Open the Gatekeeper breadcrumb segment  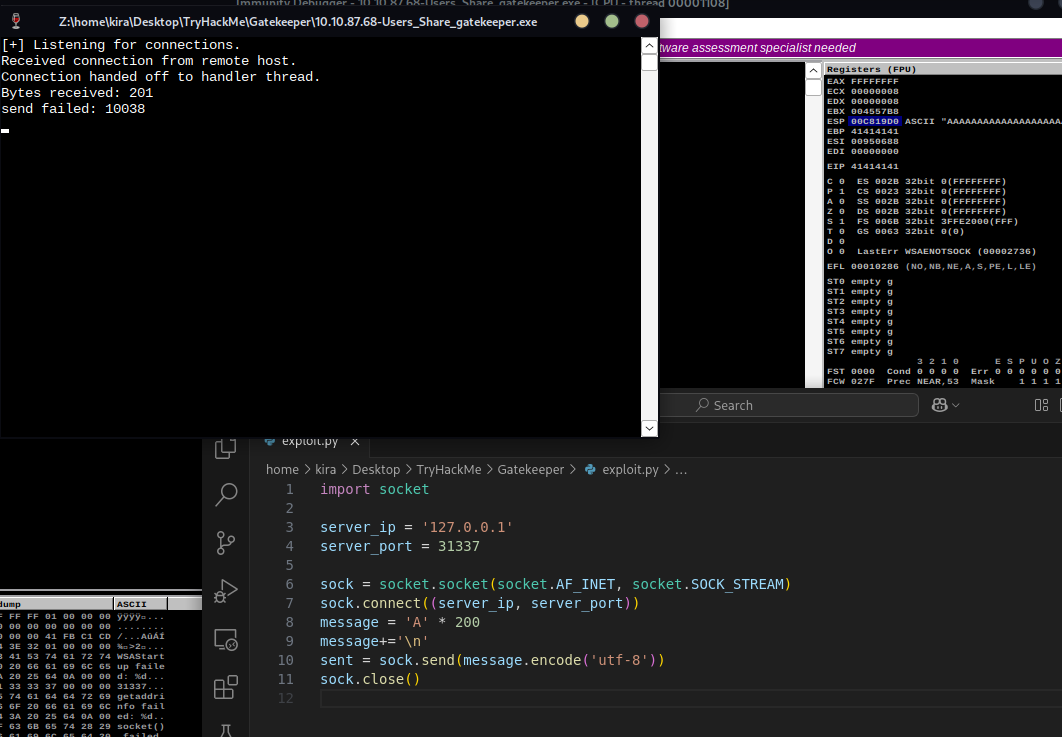coord(530,469)
